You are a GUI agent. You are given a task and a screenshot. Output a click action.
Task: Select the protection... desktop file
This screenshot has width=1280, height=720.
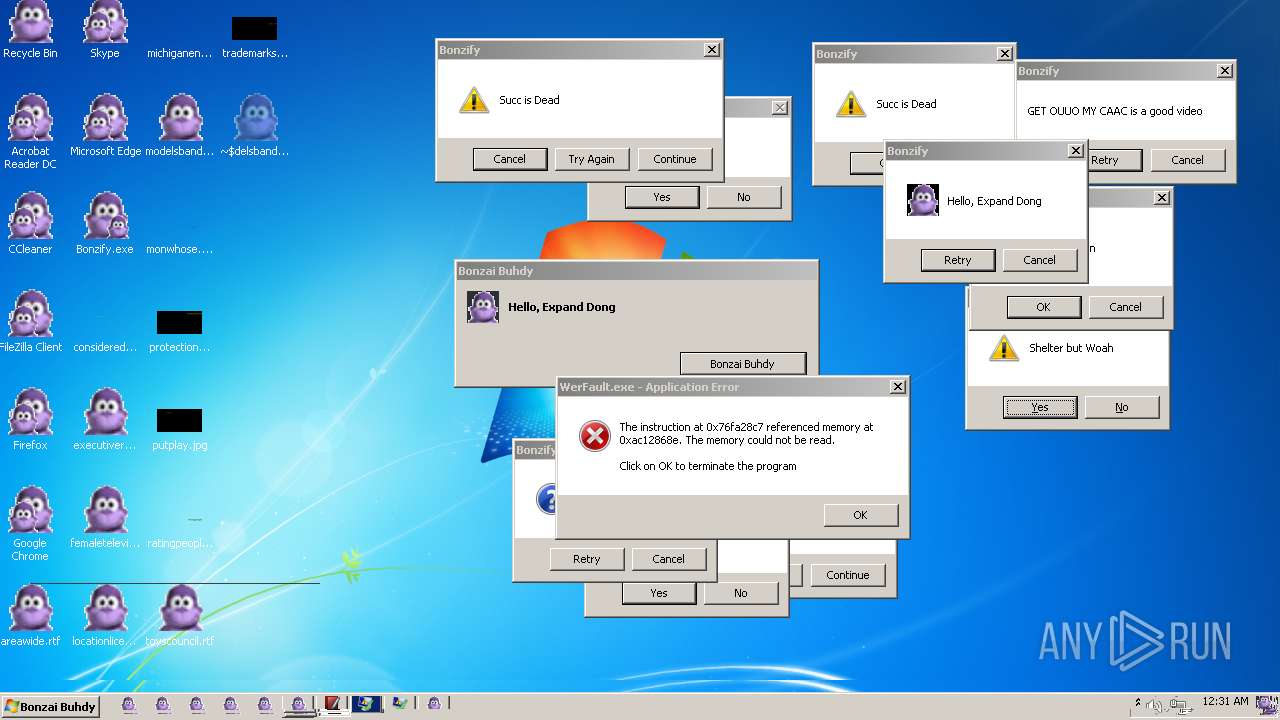coord(180,332)
